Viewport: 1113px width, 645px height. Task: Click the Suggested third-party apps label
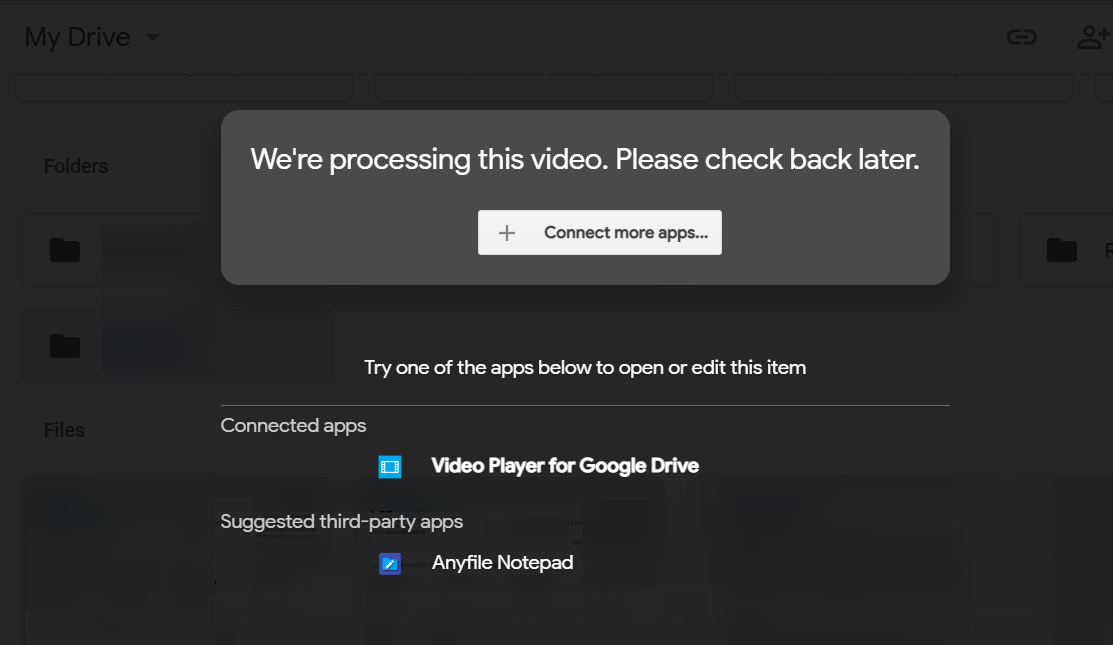(341, 522)
